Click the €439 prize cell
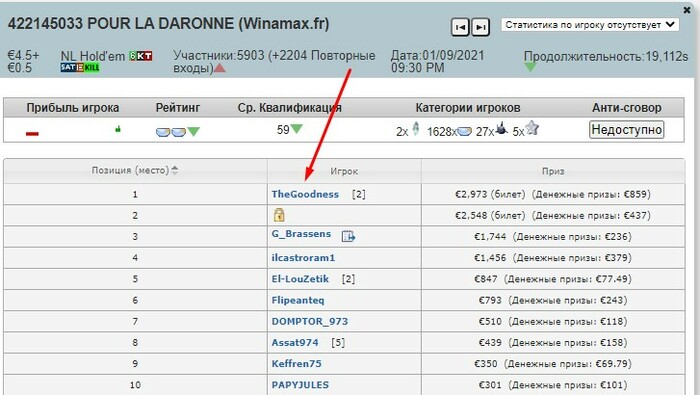This screenshot has width=700, height=395. [553, 342]
